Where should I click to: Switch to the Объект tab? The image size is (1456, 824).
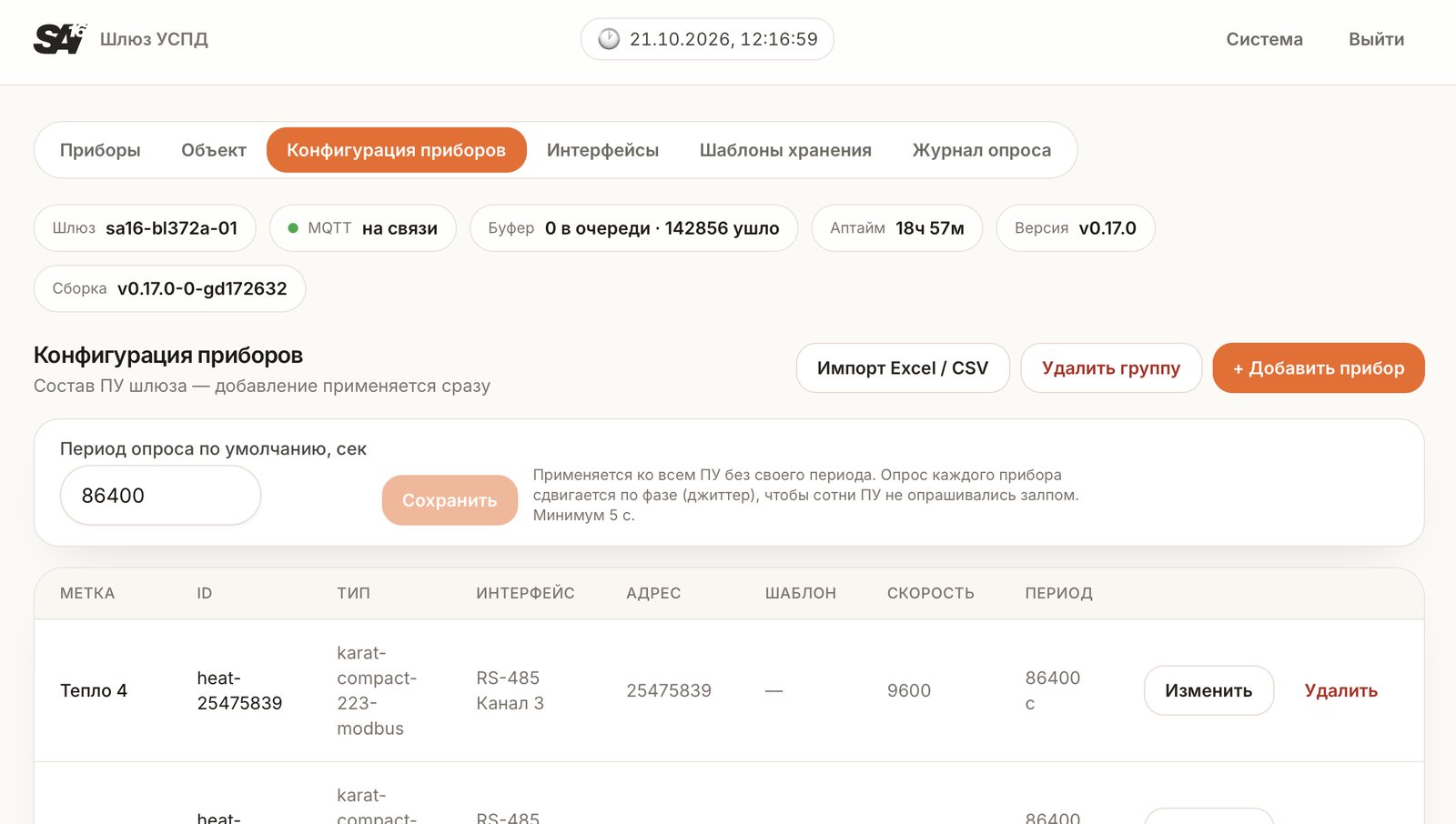click(214, 150)
